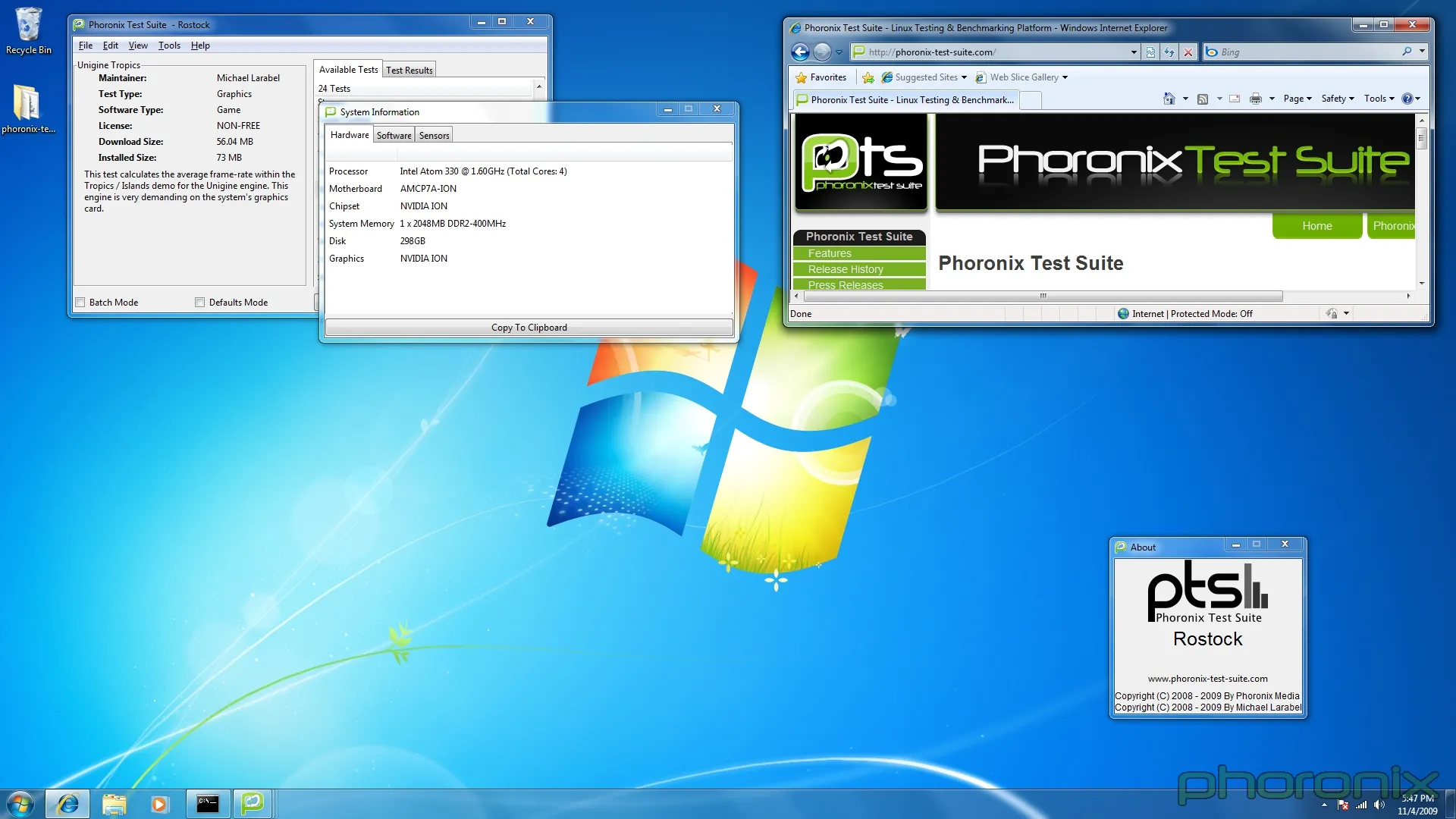Click the print icon in IE toolbar

click(1255, 99)
